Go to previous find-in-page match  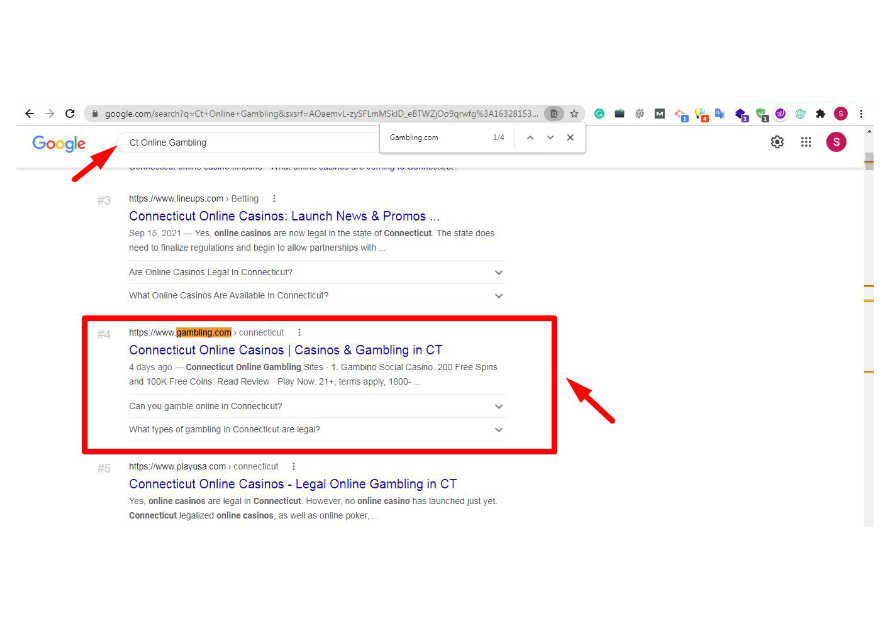tap(530, 138)
